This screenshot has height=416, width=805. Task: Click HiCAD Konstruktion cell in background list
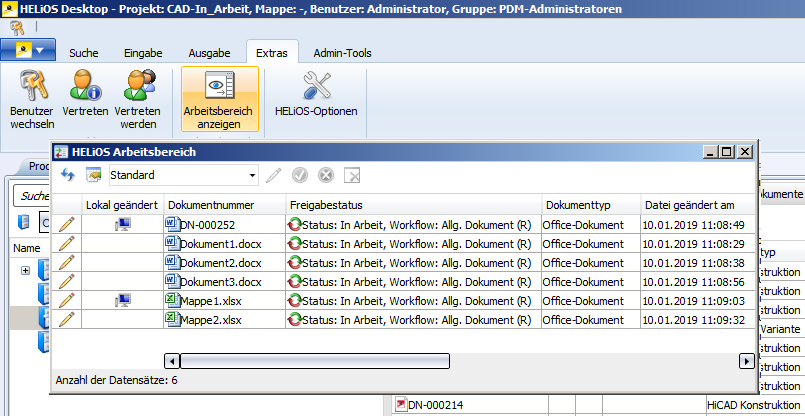click(754, 405)
